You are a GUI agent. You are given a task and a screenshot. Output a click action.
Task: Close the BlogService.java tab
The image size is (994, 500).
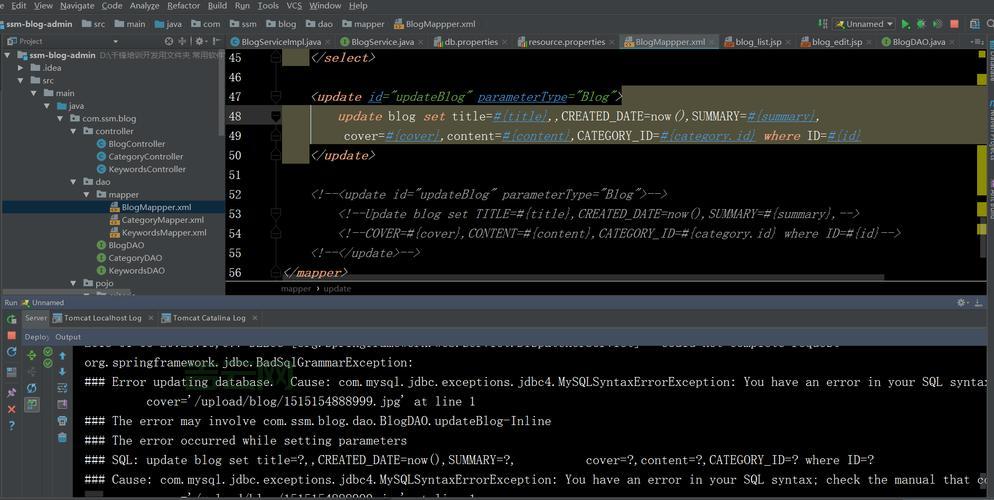pos(422,42)
